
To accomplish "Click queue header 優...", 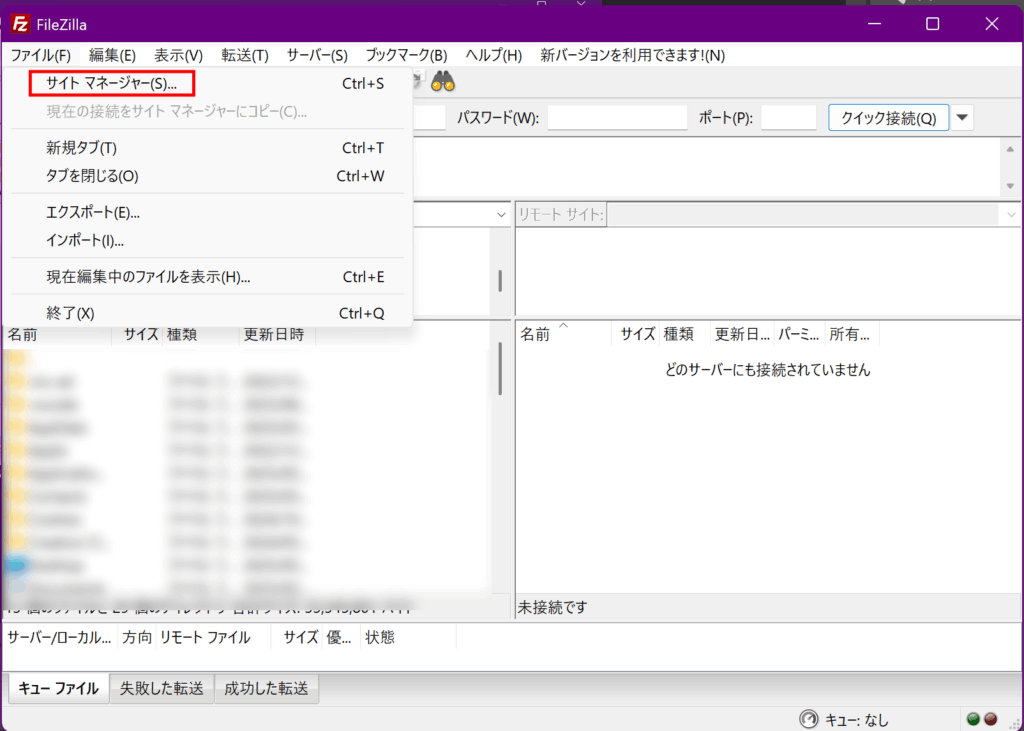I will [x=341, y=638].
